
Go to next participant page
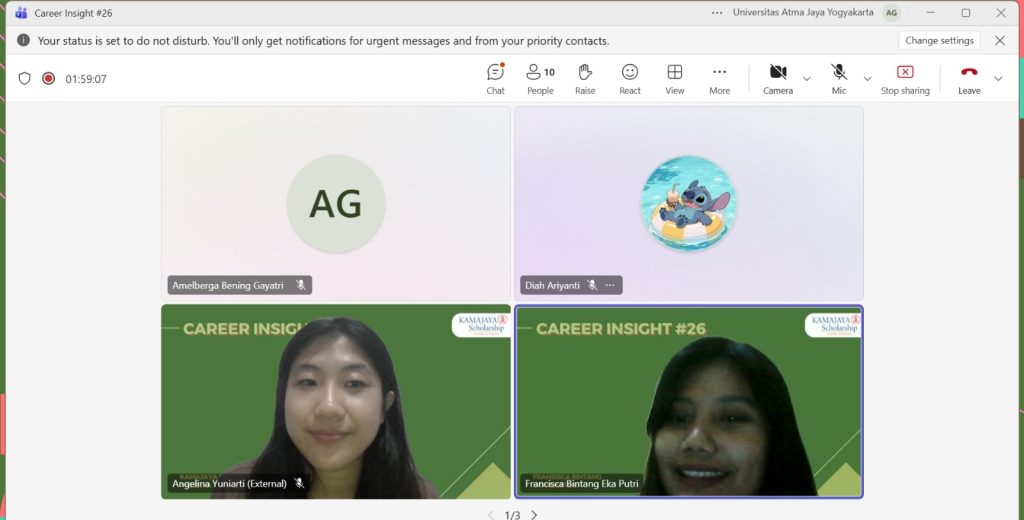534,515
